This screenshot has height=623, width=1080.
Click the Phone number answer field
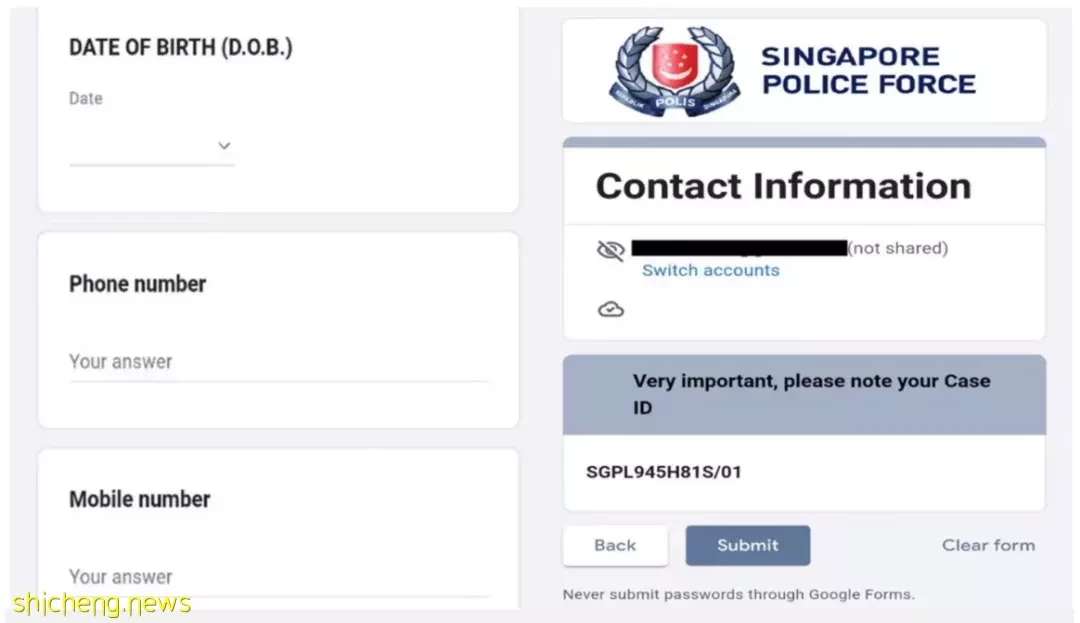pyautogui.click(x=278, y=362)
